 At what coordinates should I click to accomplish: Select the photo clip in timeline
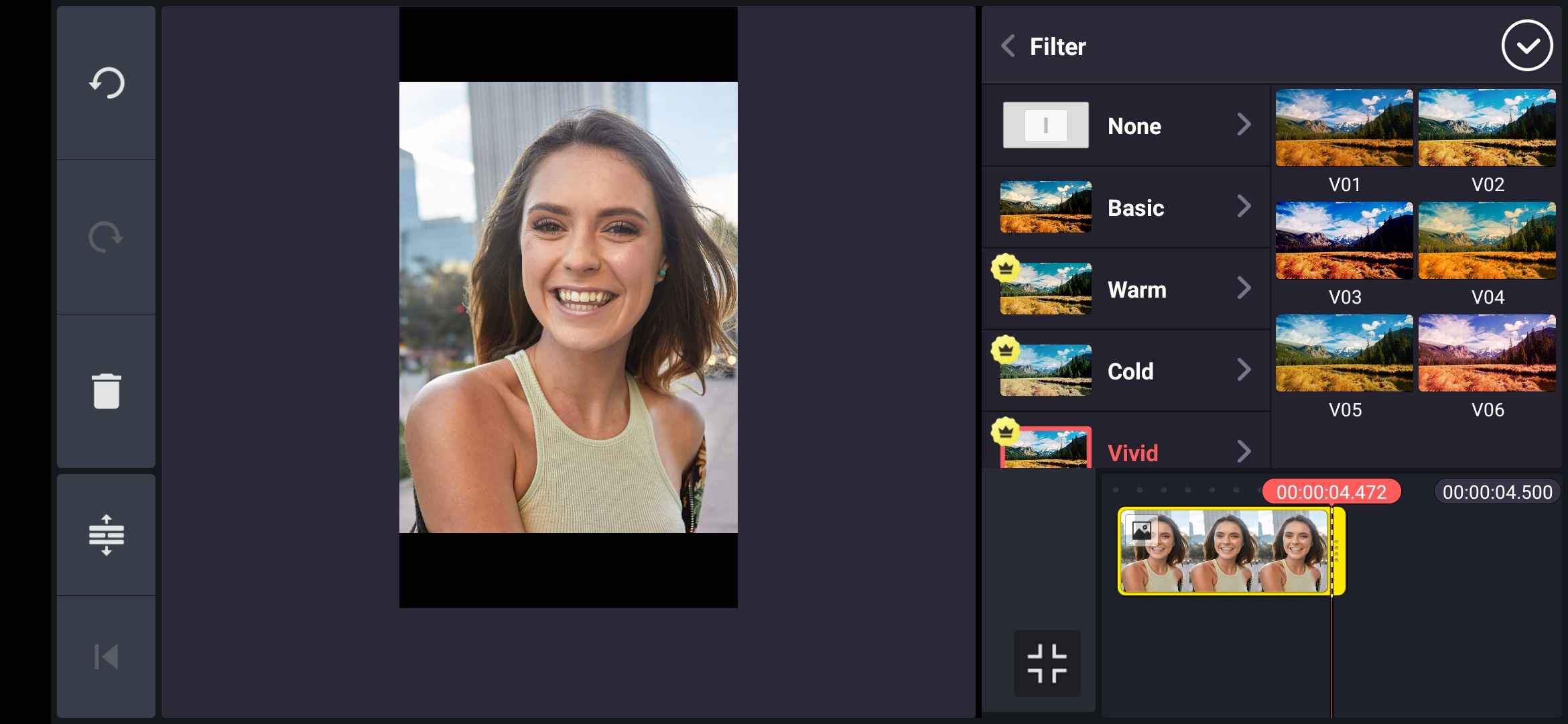(1225, 551)
